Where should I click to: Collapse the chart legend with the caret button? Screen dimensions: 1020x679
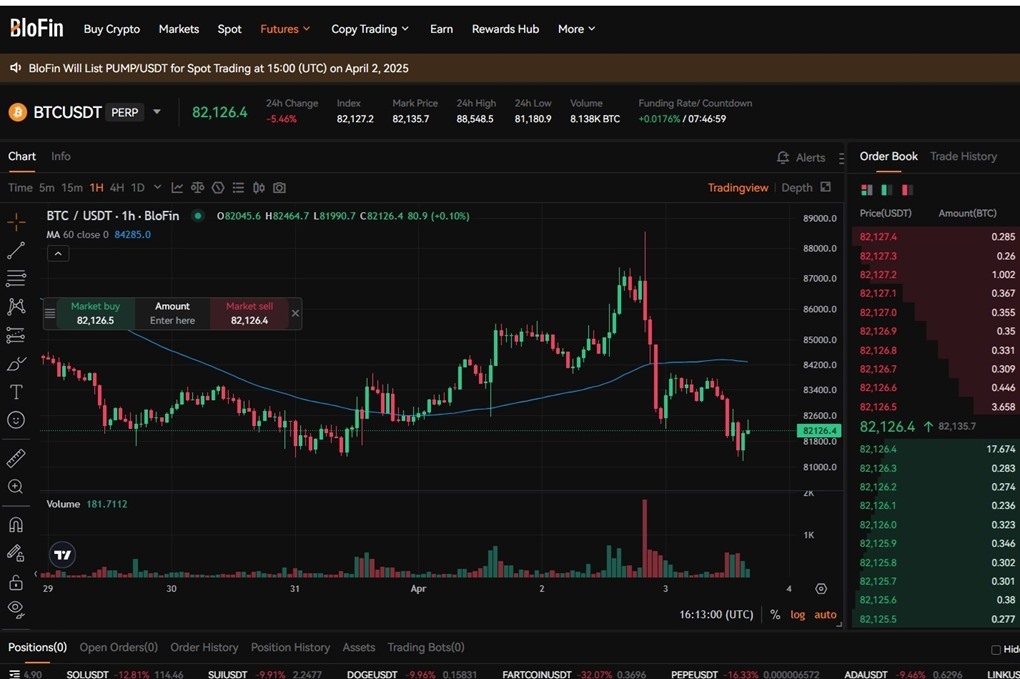[58, 254]
